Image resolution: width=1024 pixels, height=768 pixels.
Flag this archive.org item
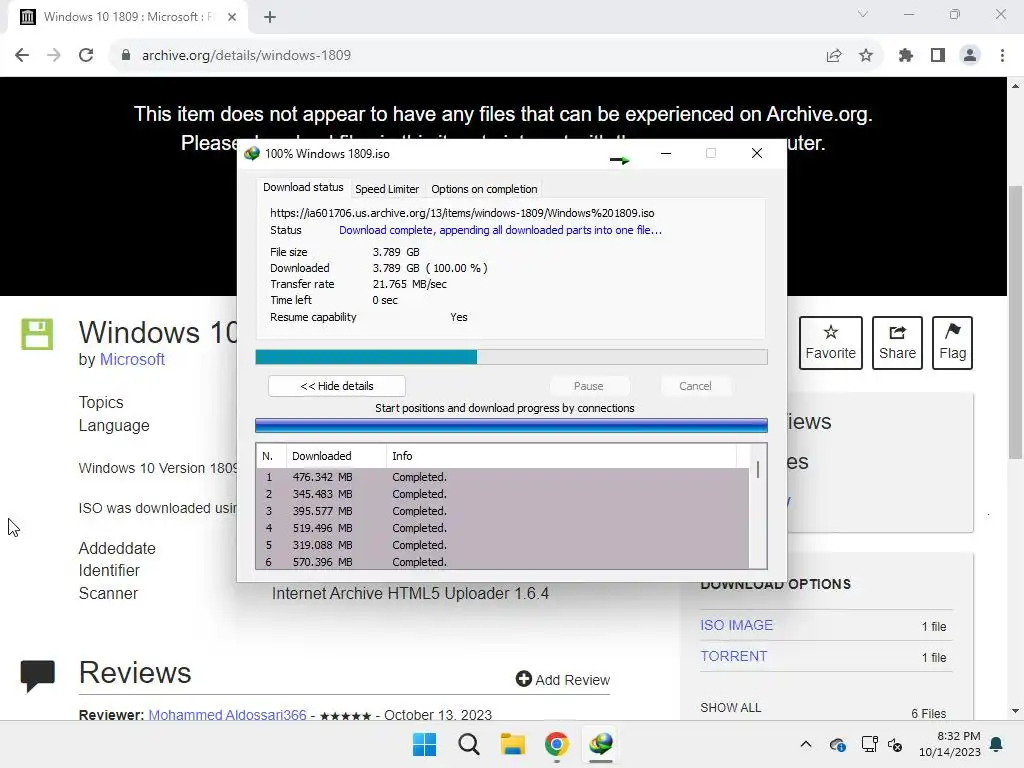[x=952, y=343]
